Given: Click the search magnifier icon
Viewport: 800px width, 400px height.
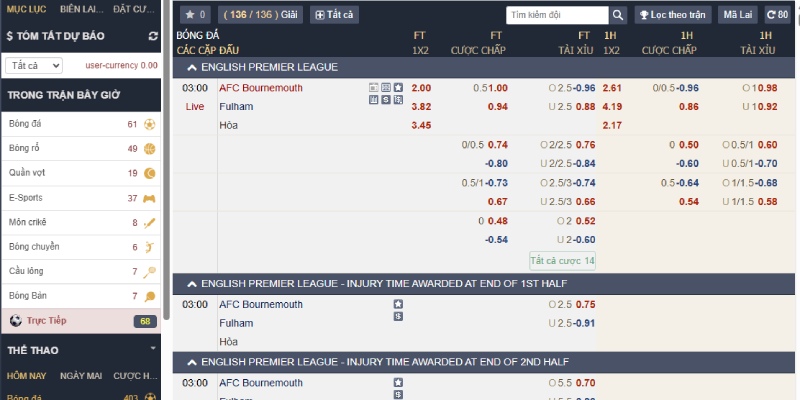Looking at the screenshot, I should [617, 15].
